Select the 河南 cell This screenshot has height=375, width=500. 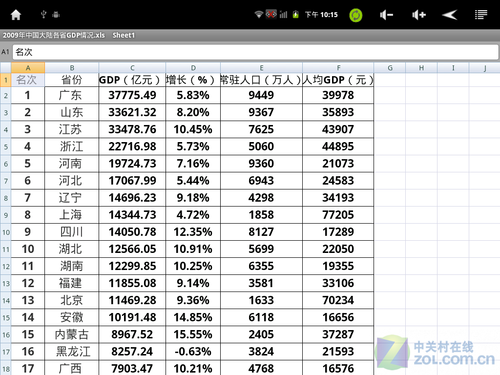pyautogui.click(x=72, y=164)
